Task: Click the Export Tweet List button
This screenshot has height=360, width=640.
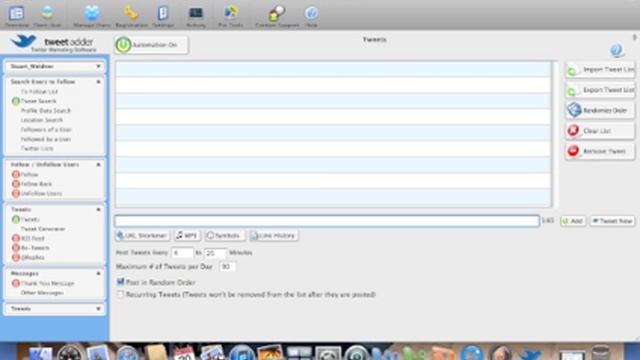Action: [x=600, y=90]
